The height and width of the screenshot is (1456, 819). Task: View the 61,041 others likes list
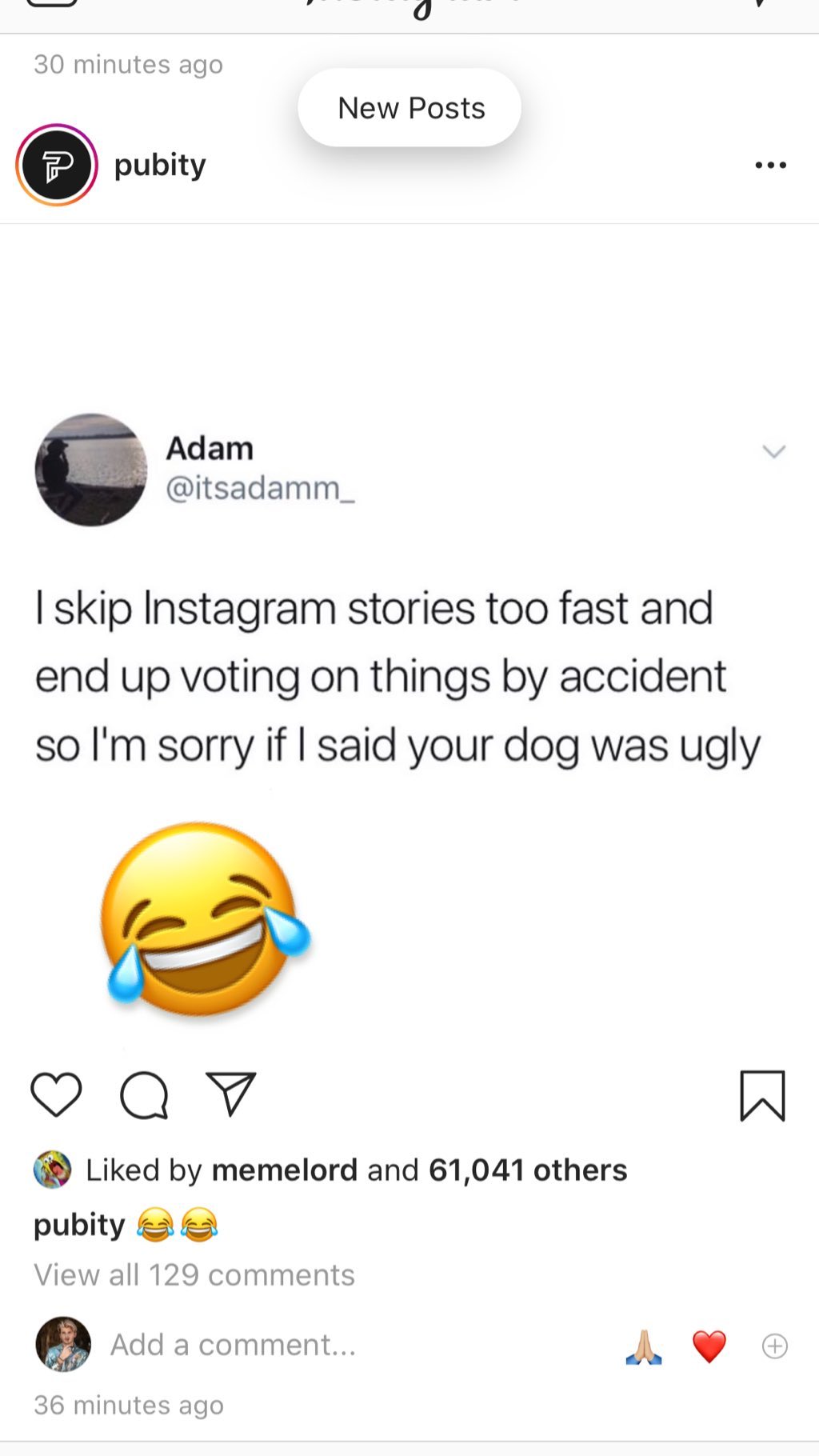pos(528,1170)
